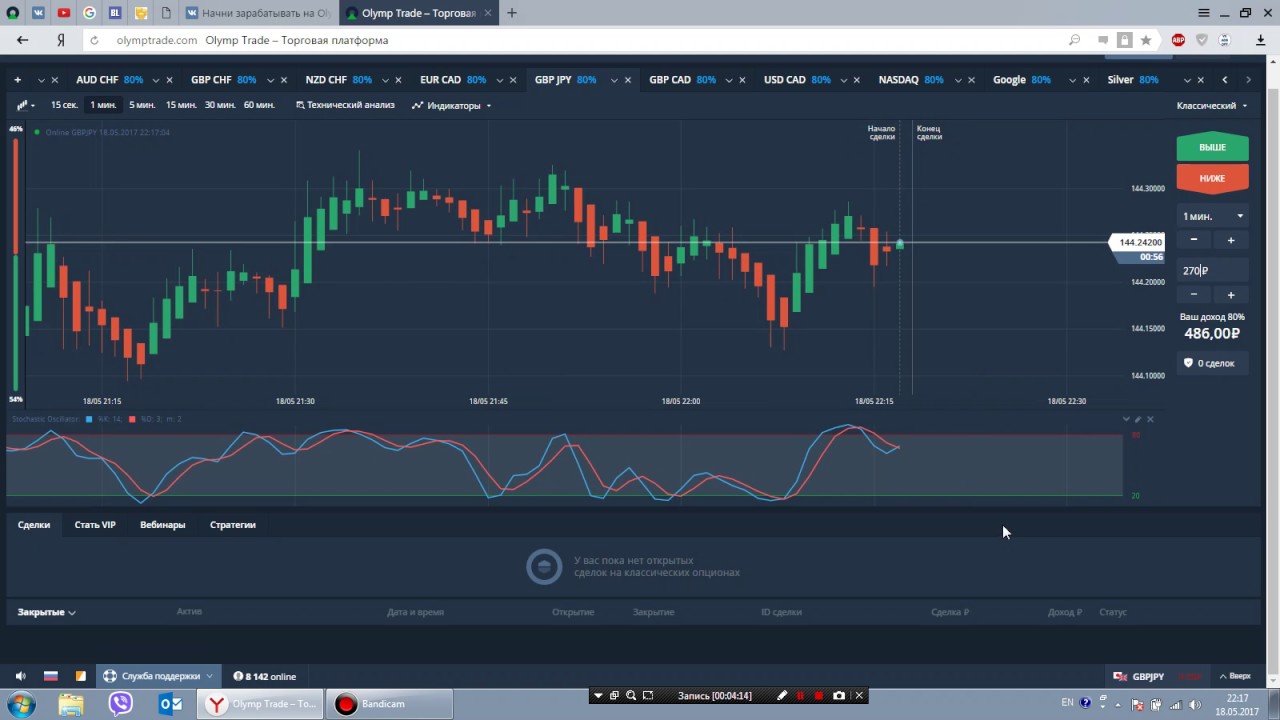This screenshot has width=1280, height=720.
Task: Click orange icon beside the flag
Action: [x=81, y=676]
